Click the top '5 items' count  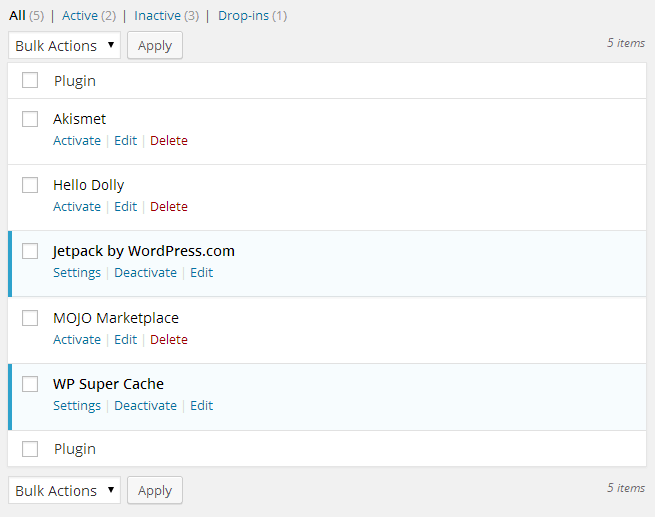[x=626, y=43]
